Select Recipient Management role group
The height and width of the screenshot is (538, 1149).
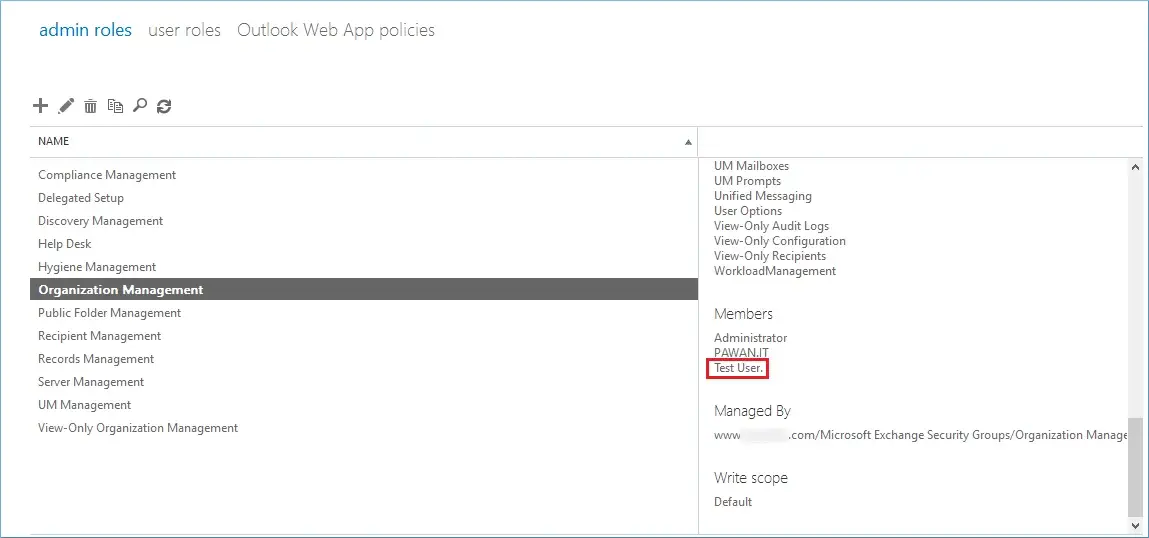click(x=364, y=336)
